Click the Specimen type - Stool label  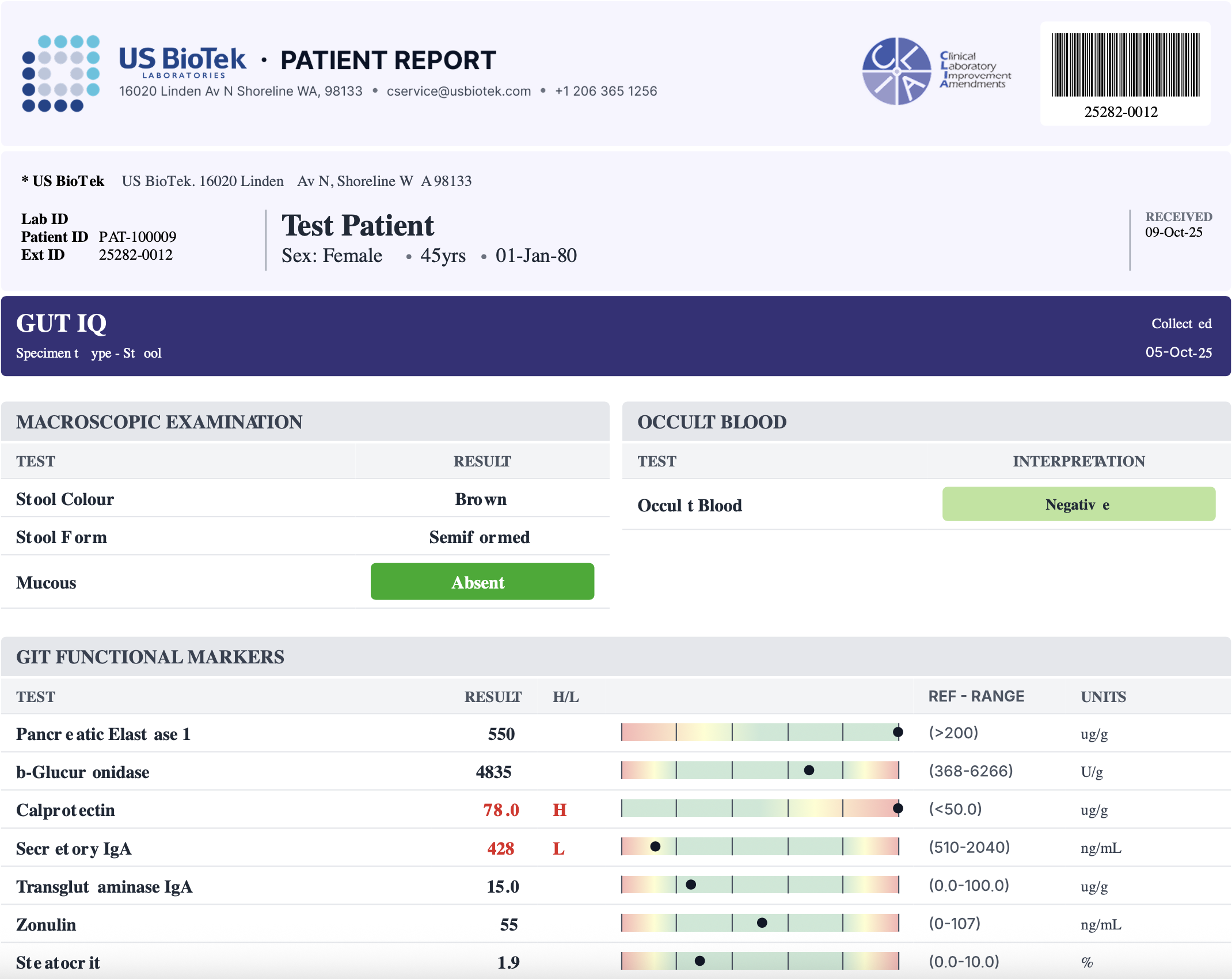pos(89,353)
